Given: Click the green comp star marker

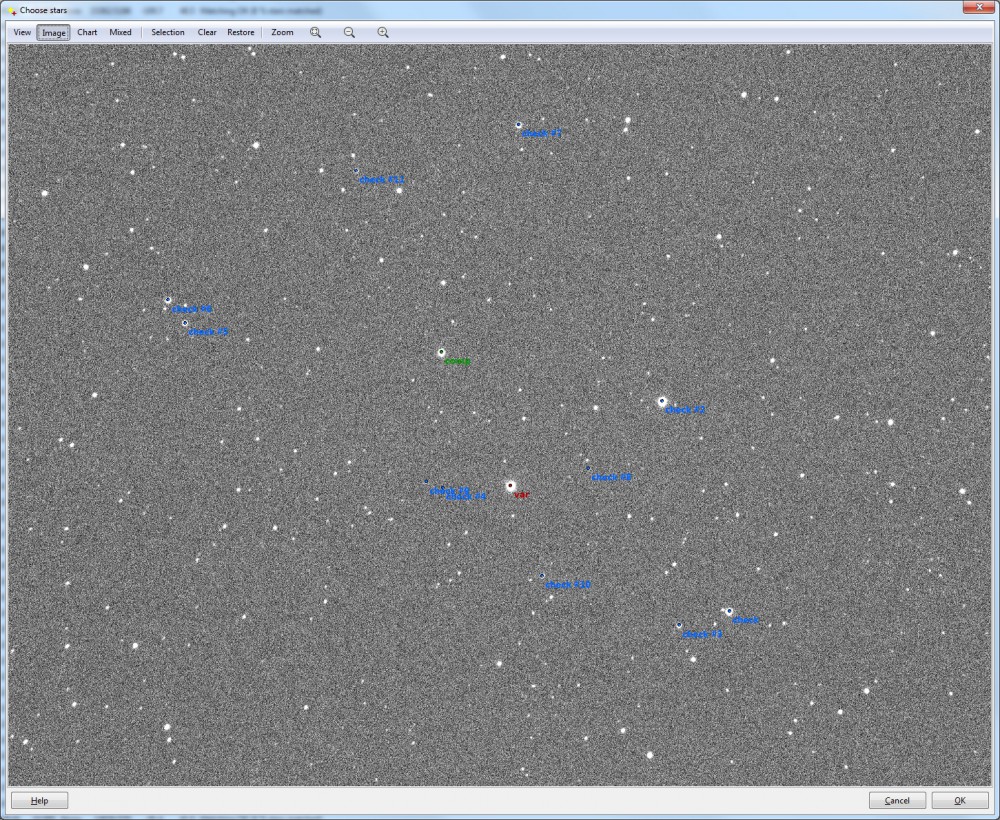Looking at the screenshot, I should point(441,352).
